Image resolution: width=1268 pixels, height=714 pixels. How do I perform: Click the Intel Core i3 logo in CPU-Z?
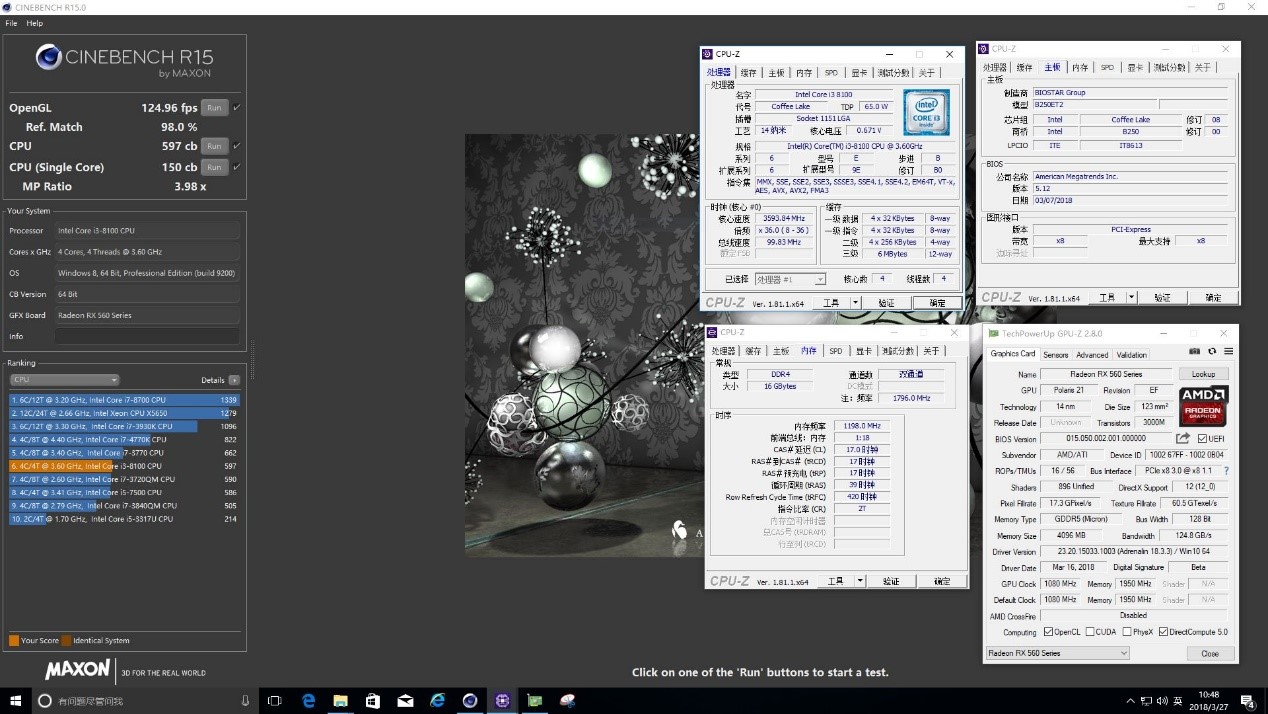pyautogui.click(x=926, y=112)
